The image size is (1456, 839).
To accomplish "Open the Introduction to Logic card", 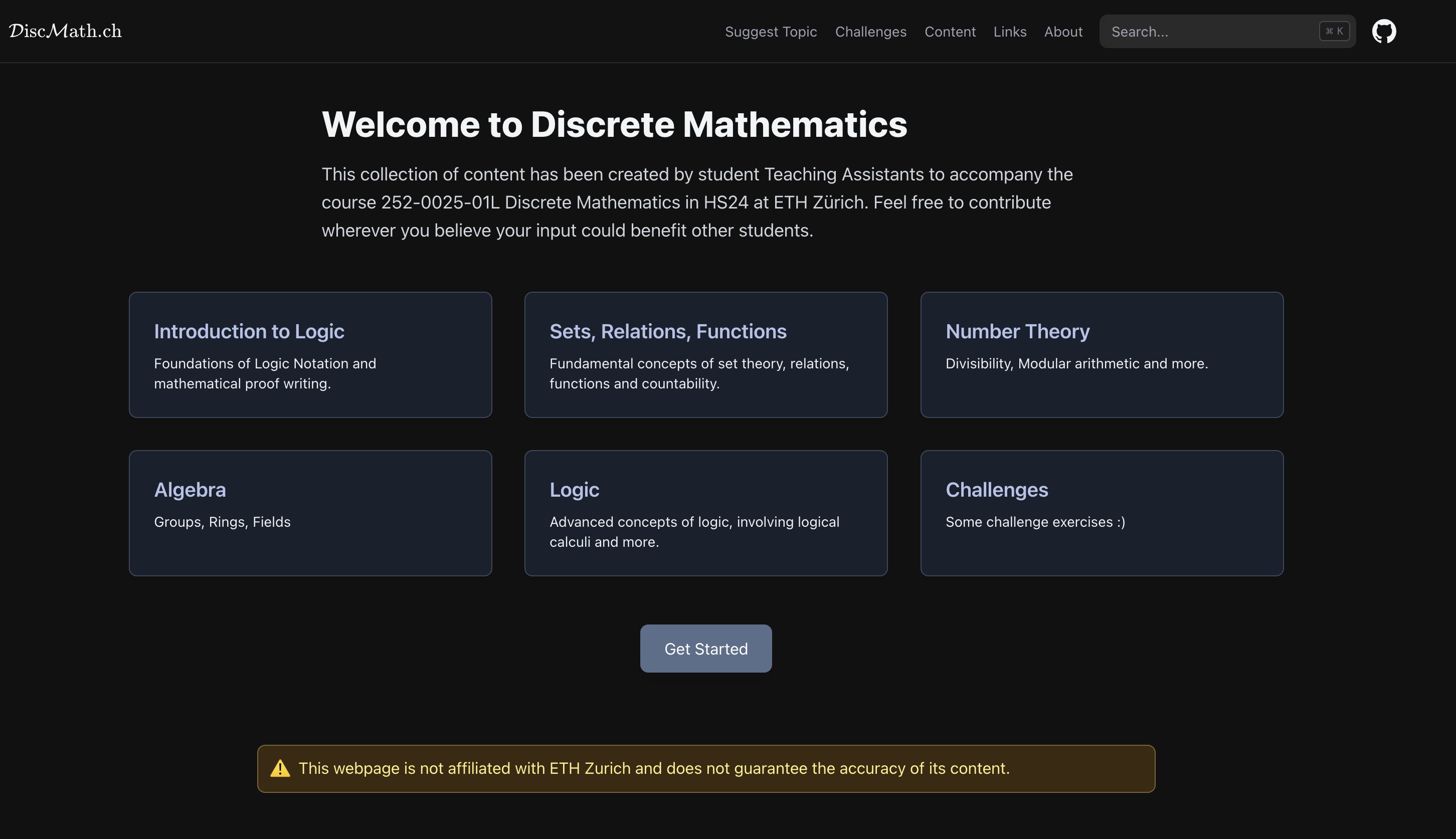I will [x=310, y=354].
